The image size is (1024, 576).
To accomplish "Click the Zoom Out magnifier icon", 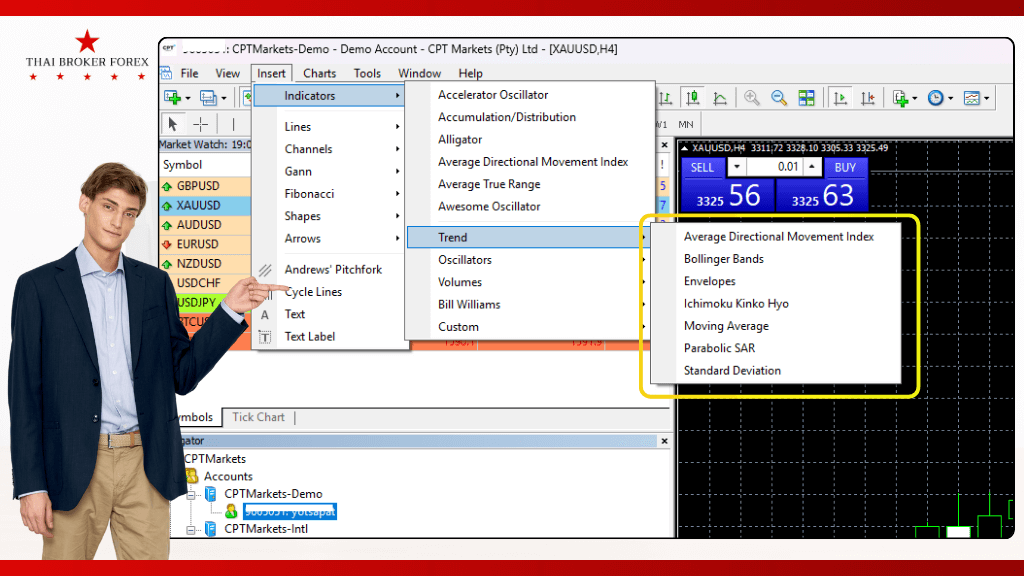I will (778, 98).
